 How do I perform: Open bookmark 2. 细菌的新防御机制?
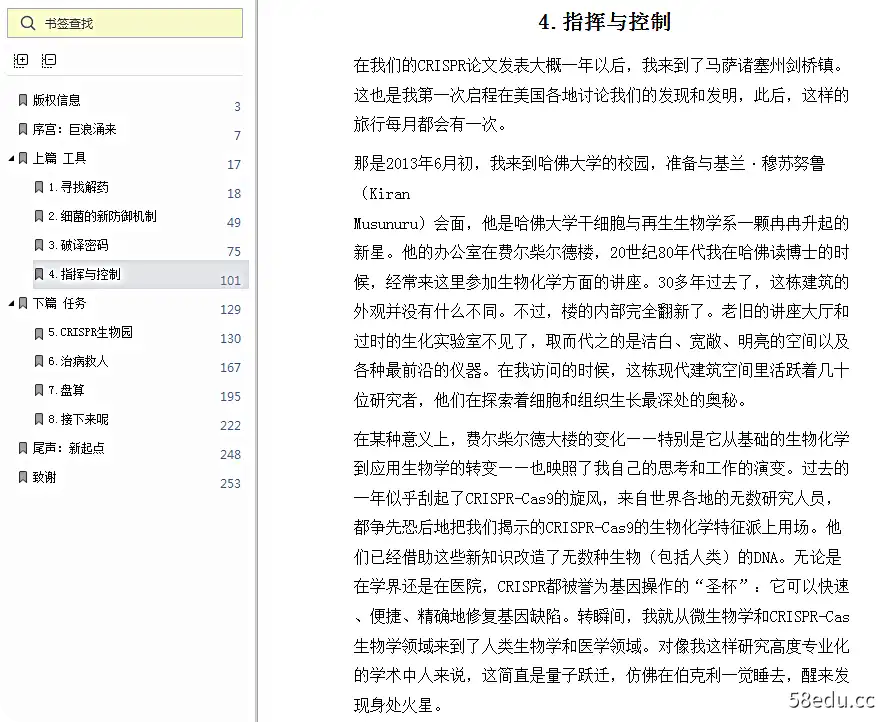coord(102,216)
